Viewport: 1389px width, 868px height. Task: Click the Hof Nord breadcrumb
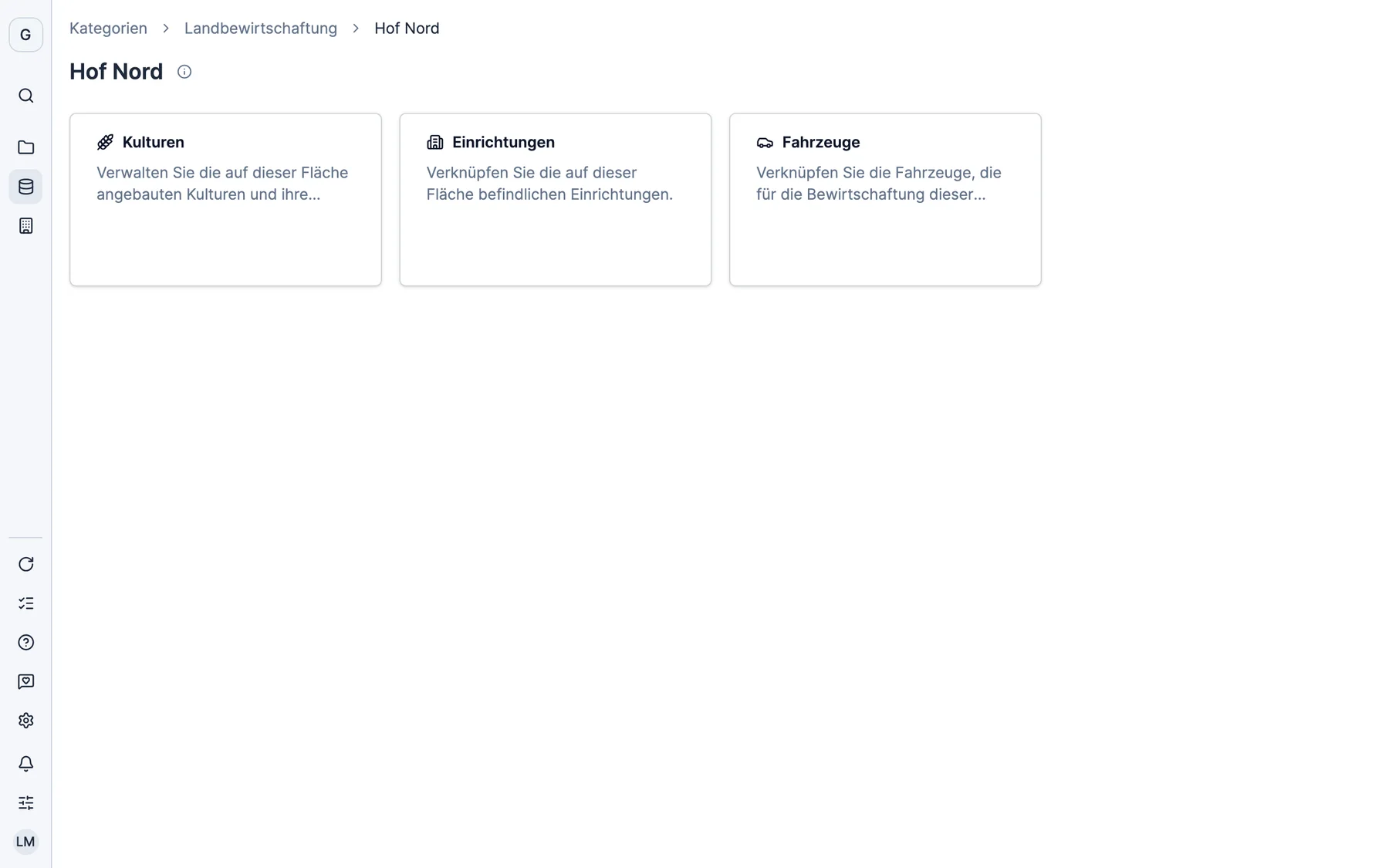coord(407,29)
